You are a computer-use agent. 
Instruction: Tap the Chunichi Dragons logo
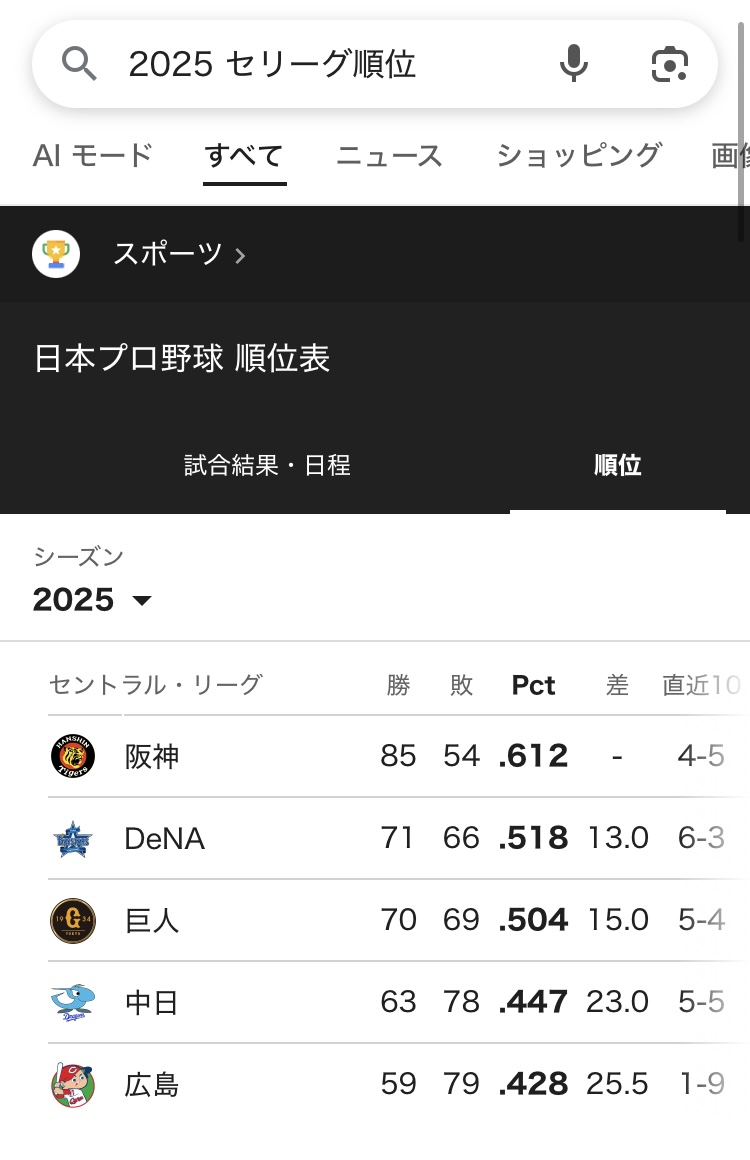[73, 1002]
